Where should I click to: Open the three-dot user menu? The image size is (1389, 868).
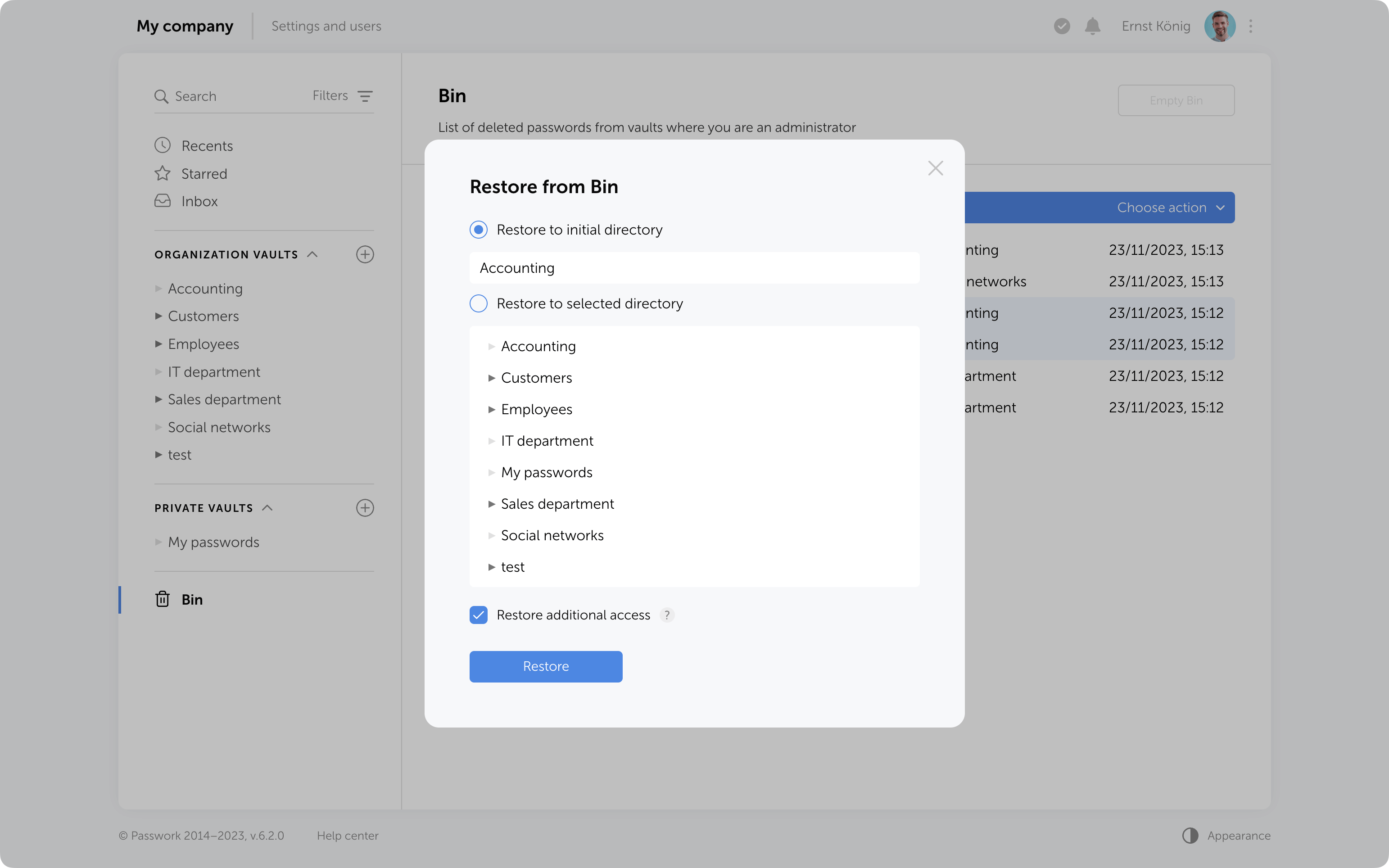[1251, 27]
